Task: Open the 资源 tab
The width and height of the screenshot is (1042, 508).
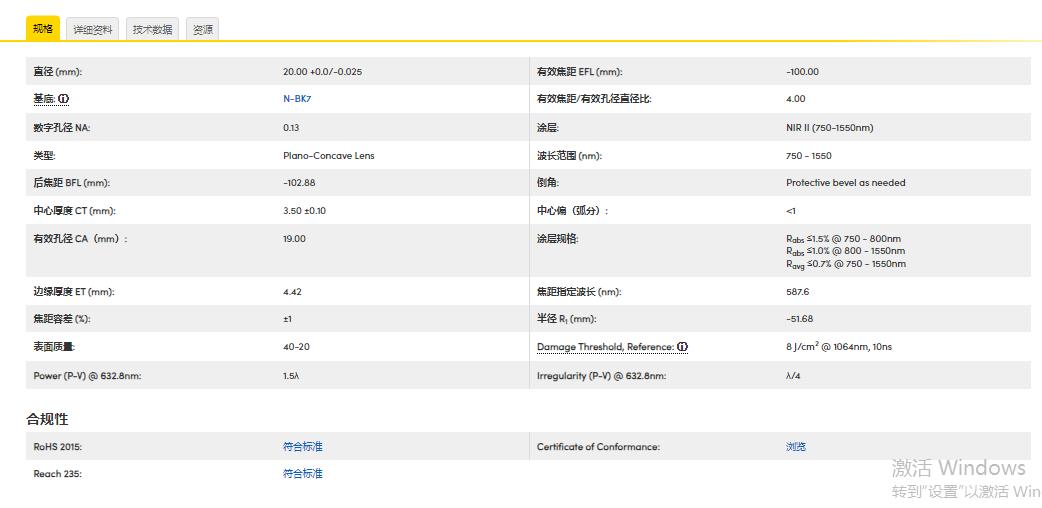Action: point(202,29)
